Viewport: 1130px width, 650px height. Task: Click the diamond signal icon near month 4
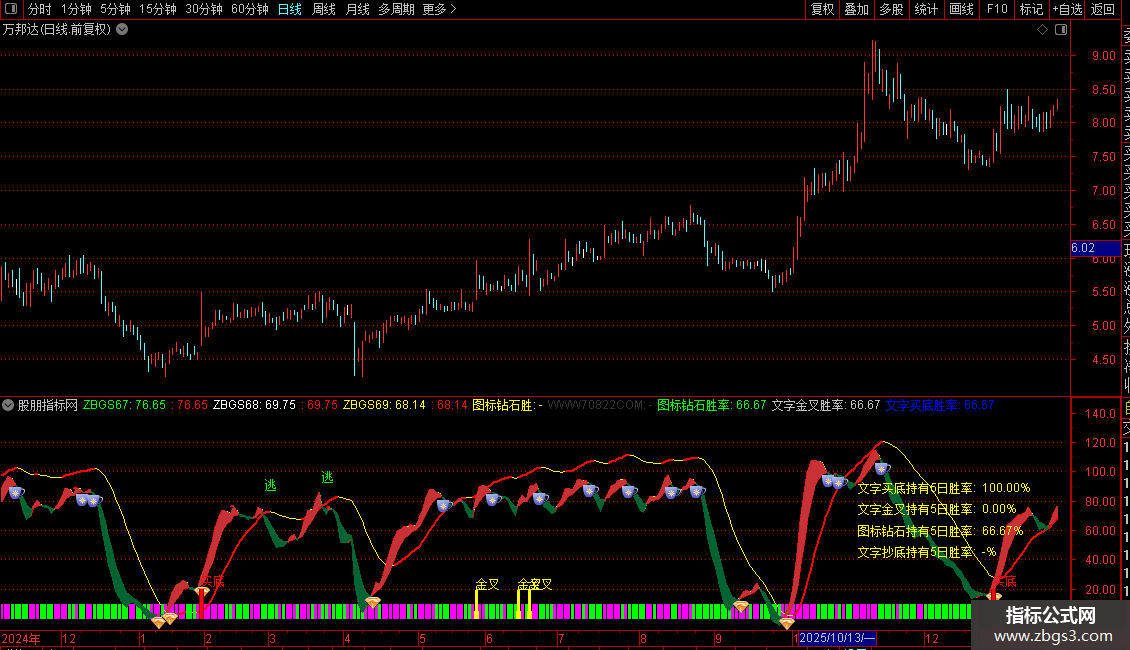point(373,602)
